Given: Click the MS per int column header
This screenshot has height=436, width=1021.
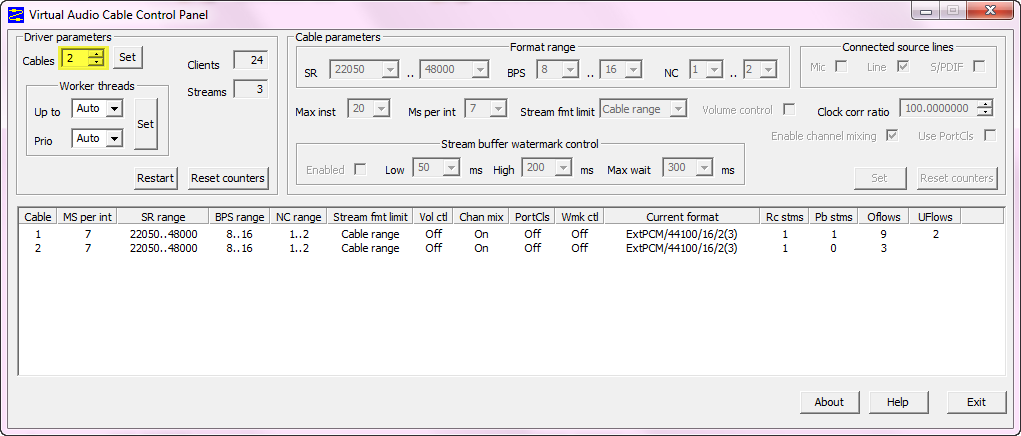Looking at the screenshot, I should [x=87, y=217].
